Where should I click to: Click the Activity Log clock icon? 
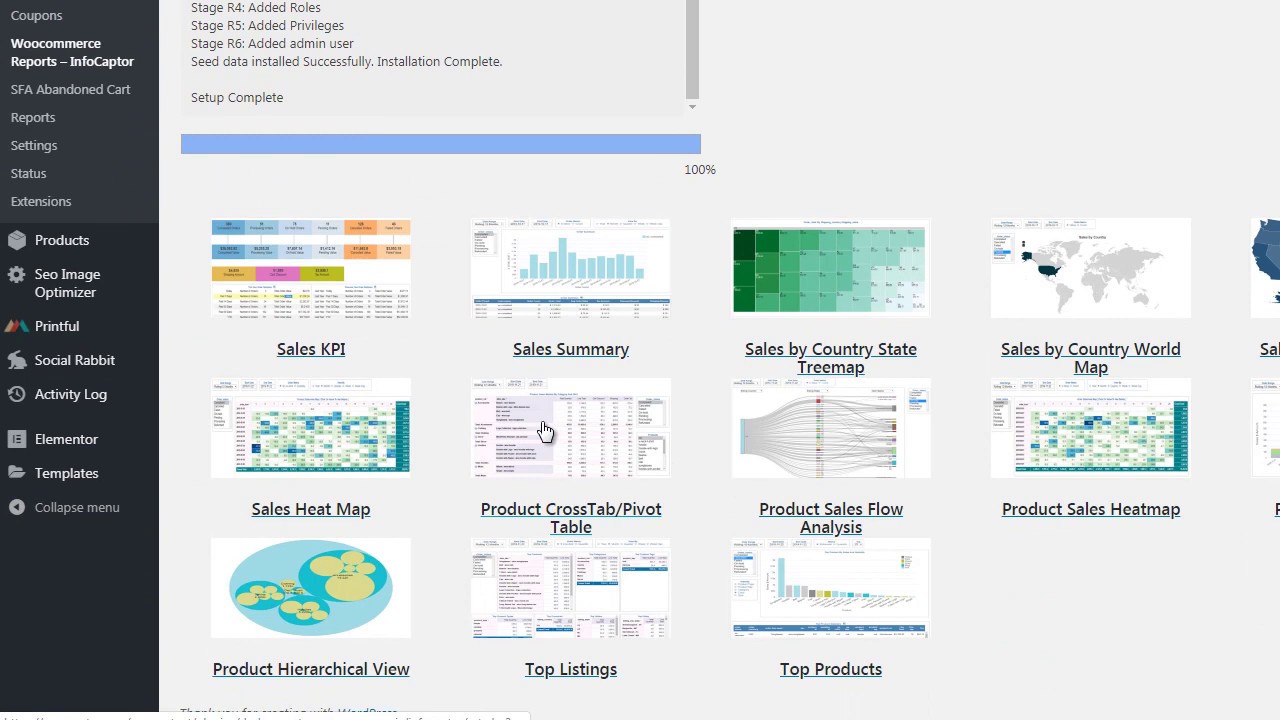(x=16, y=394)
